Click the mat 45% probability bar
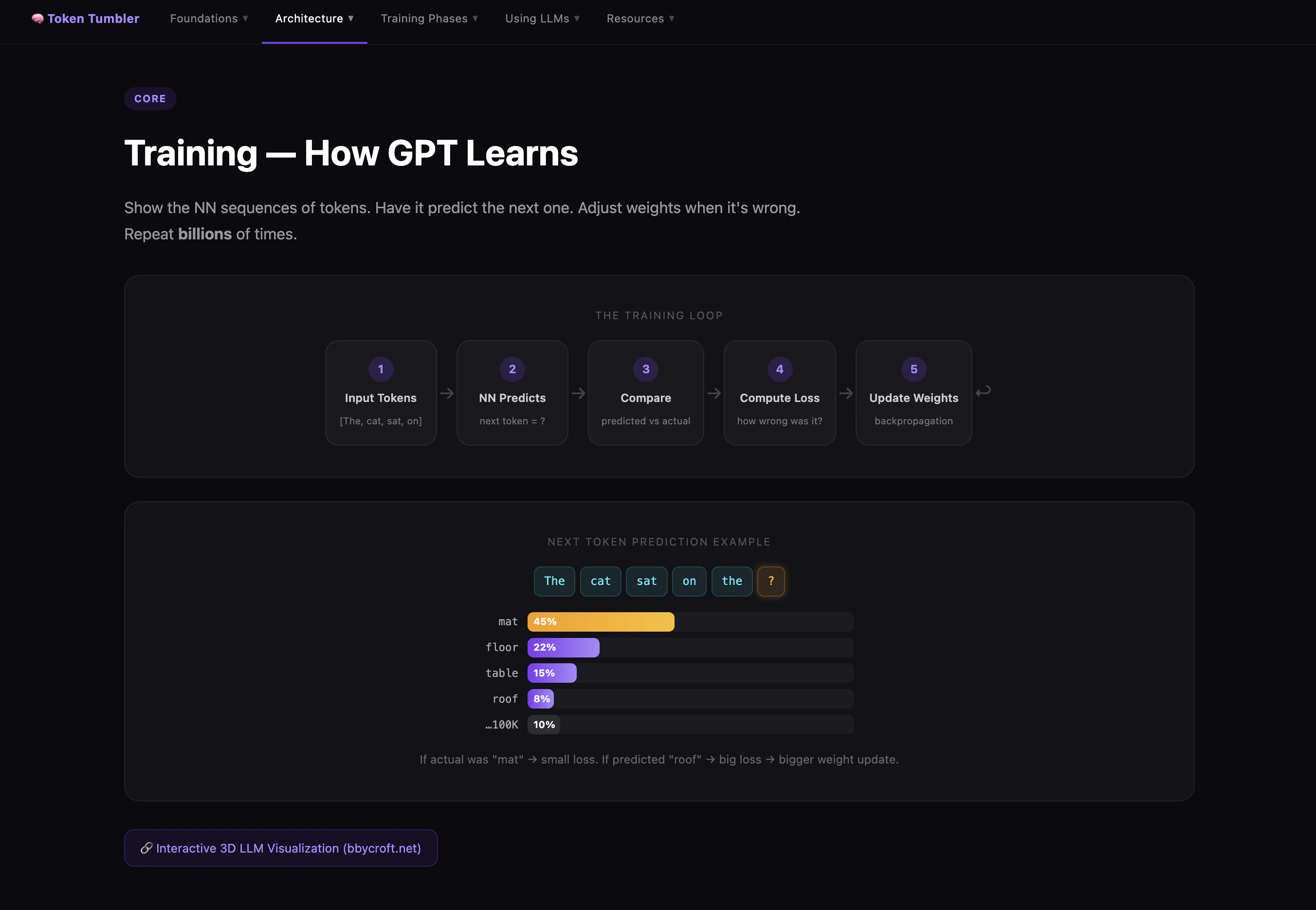This screenshot has height=910, width=1316. 601,621
